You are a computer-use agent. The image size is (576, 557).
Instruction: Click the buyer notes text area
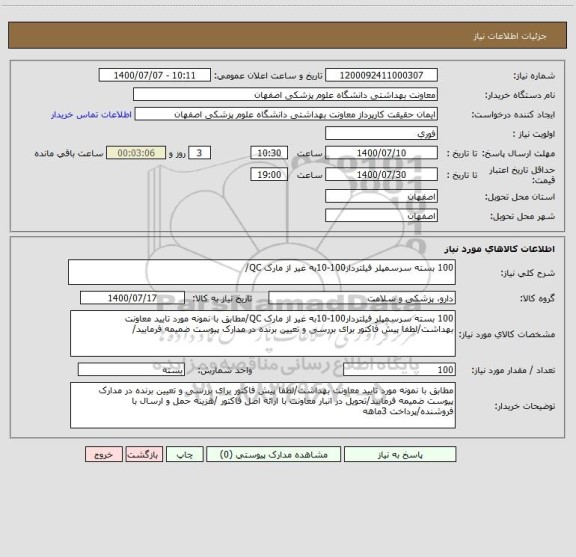pos(263,405)
